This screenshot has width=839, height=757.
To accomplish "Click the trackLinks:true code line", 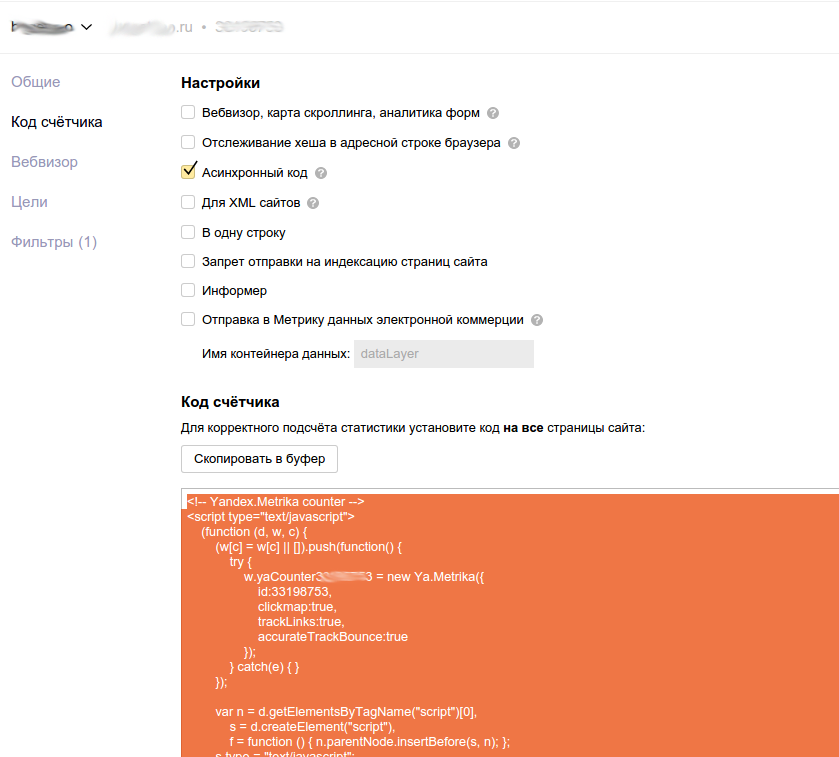I will 301,622.
